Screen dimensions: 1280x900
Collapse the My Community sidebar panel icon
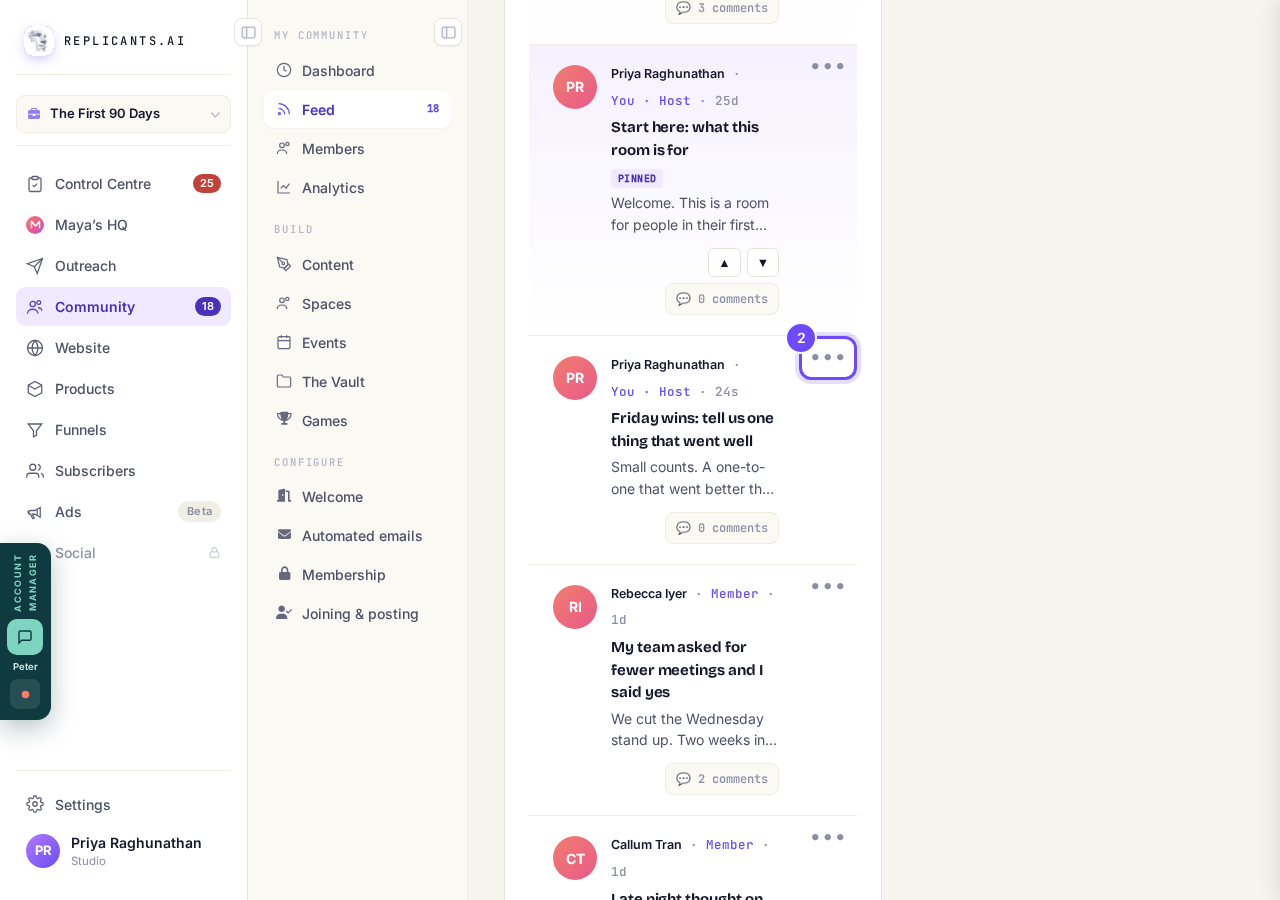[448, 32]
